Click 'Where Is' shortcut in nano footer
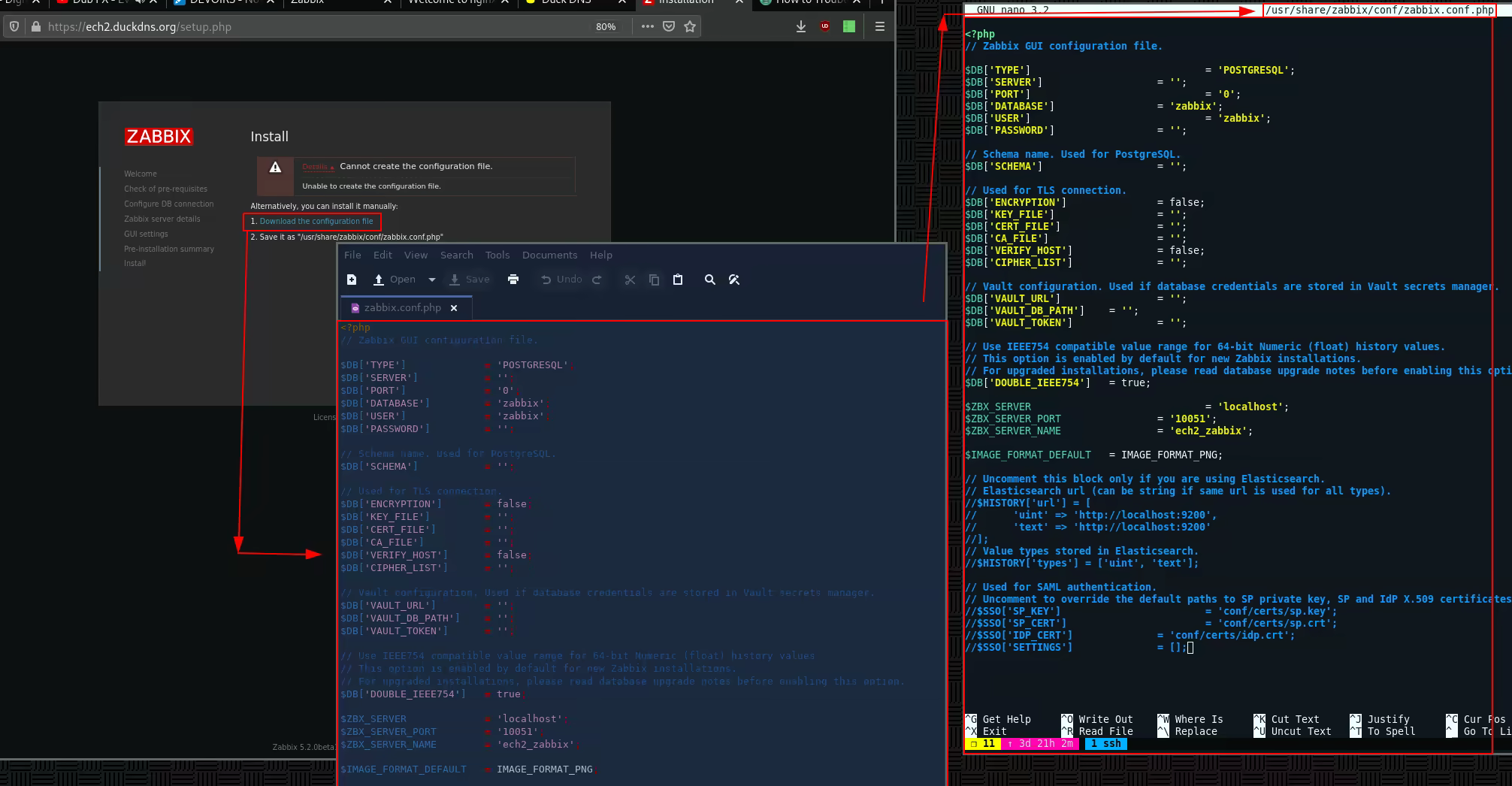 click(x=1190, y=719)
